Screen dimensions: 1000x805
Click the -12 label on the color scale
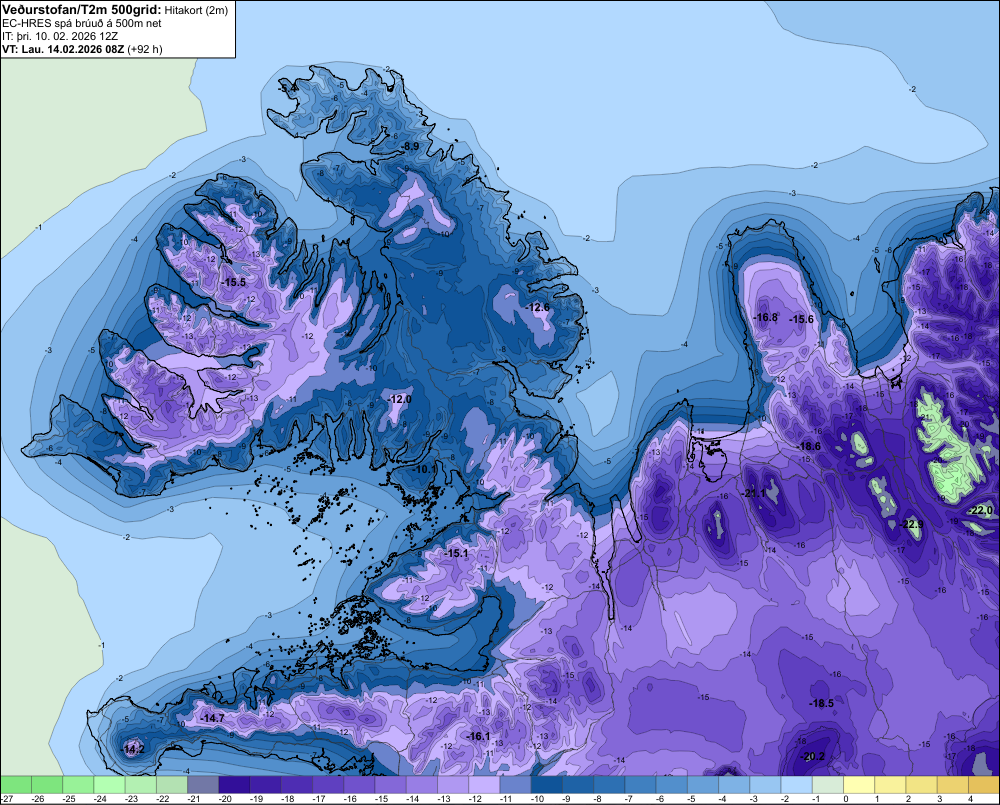coord(475,799)
